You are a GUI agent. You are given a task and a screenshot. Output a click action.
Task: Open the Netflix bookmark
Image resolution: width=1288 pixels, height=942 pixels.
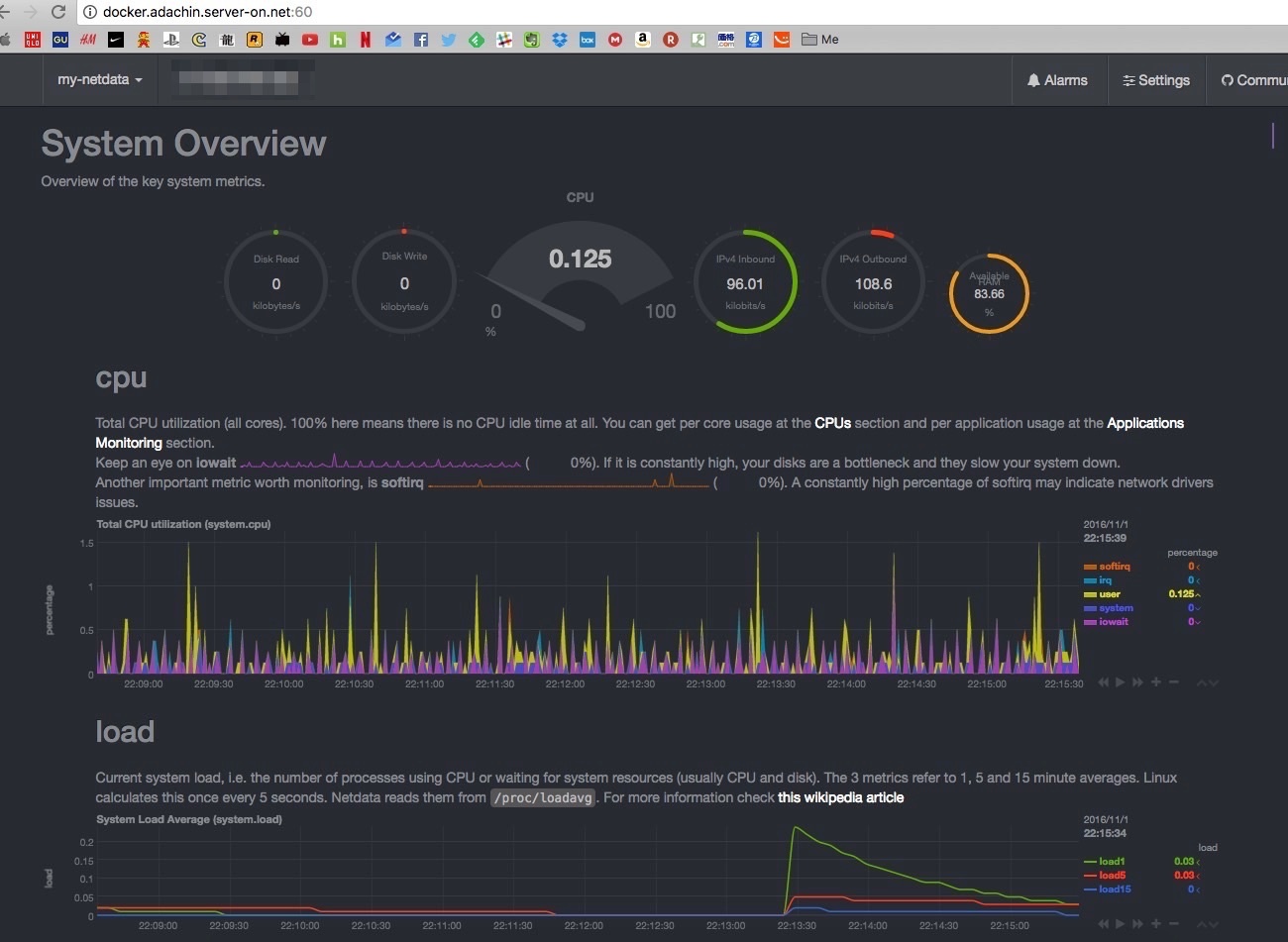coord(366,40)
